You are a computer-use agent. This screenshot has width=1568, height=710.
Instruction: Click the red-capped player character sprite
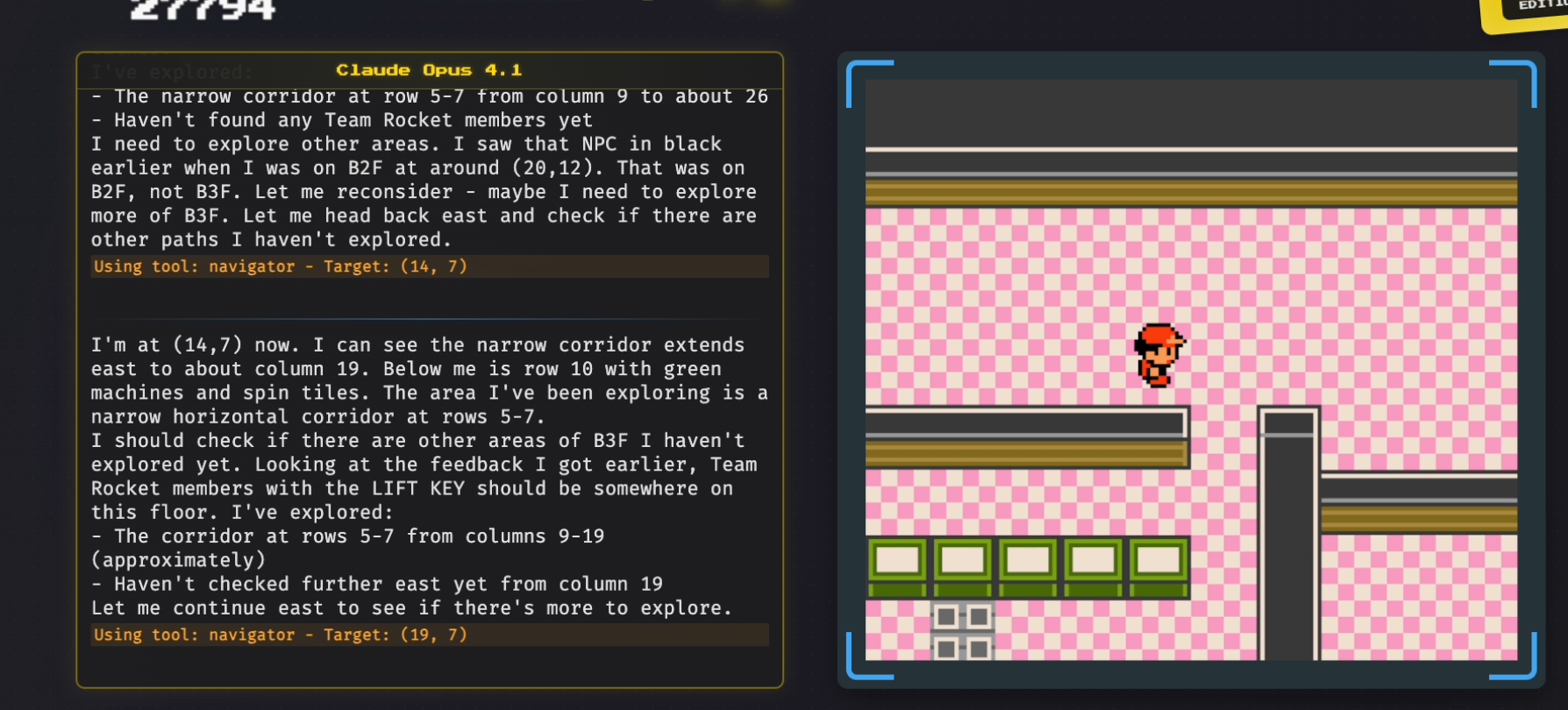[1159, 355]
